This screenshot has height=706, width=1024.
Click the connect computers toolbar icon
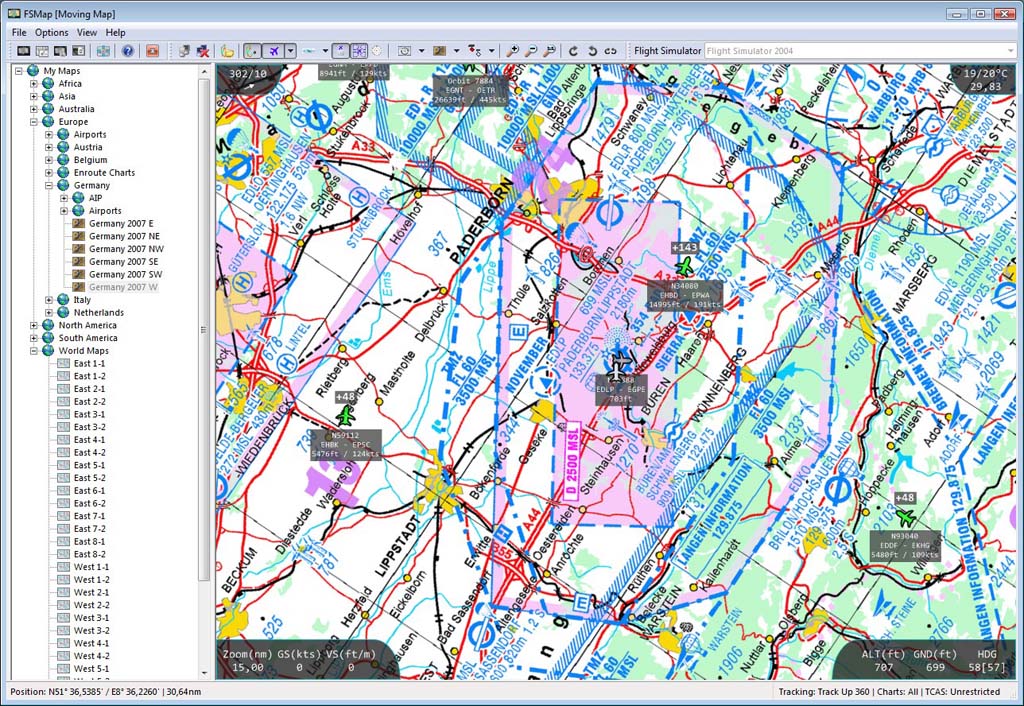(x=184, y=51)
